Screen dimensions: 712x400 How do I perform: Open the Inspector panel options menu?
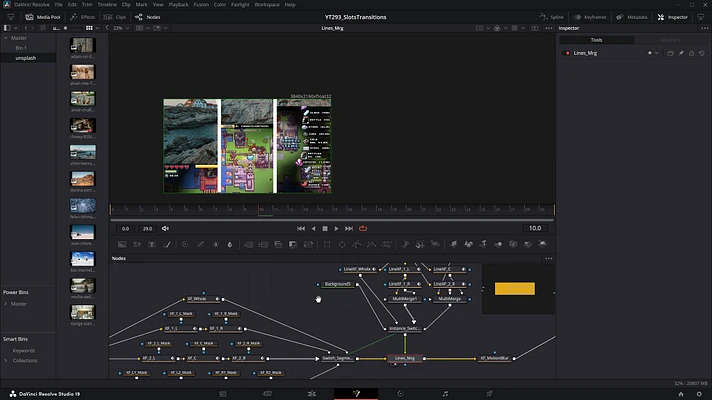[x=704, y=28]
